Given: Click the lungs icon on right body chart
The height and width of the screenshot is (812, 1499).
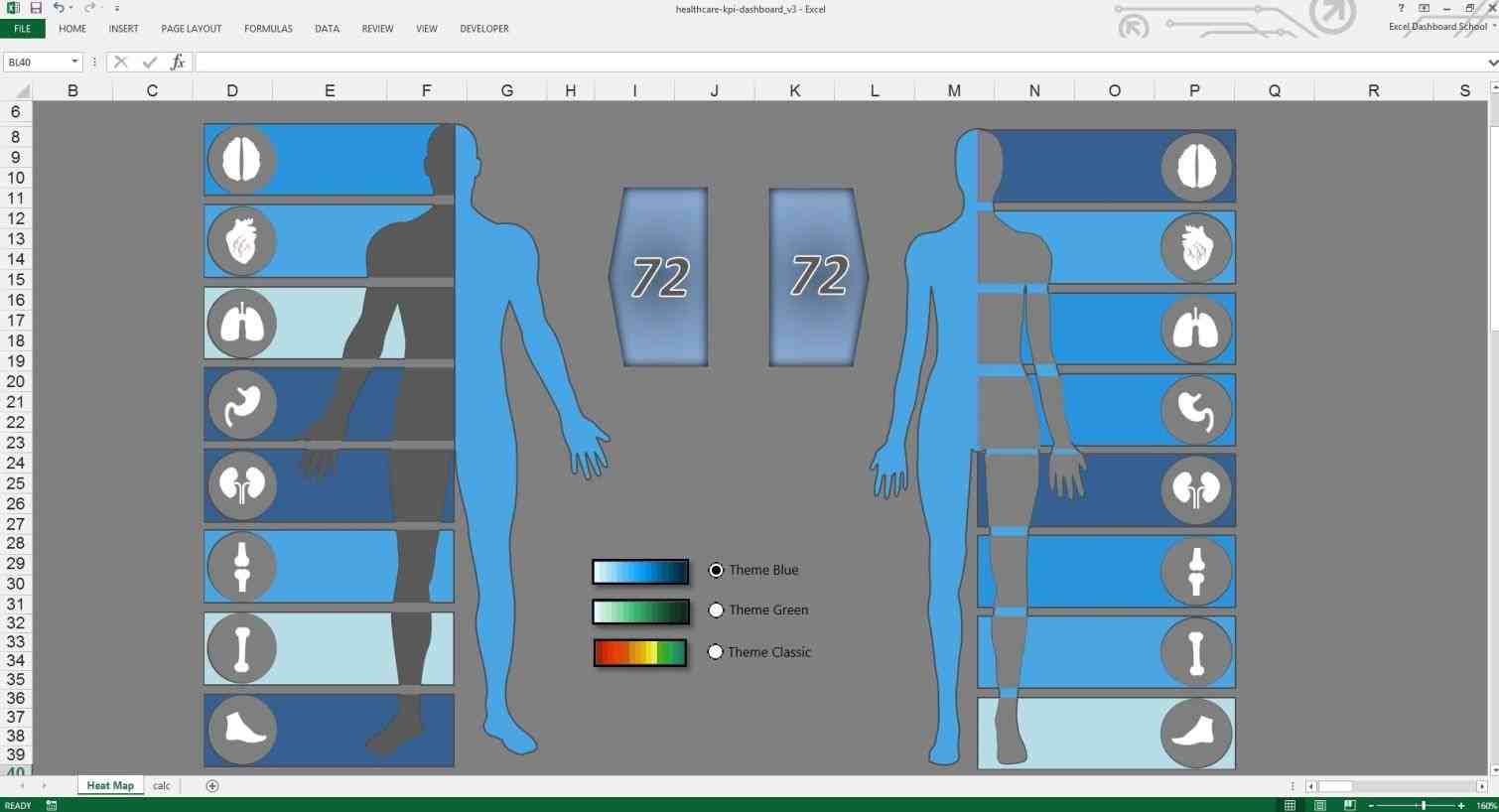Looking at the screenshot, I should click(1195, 329).
